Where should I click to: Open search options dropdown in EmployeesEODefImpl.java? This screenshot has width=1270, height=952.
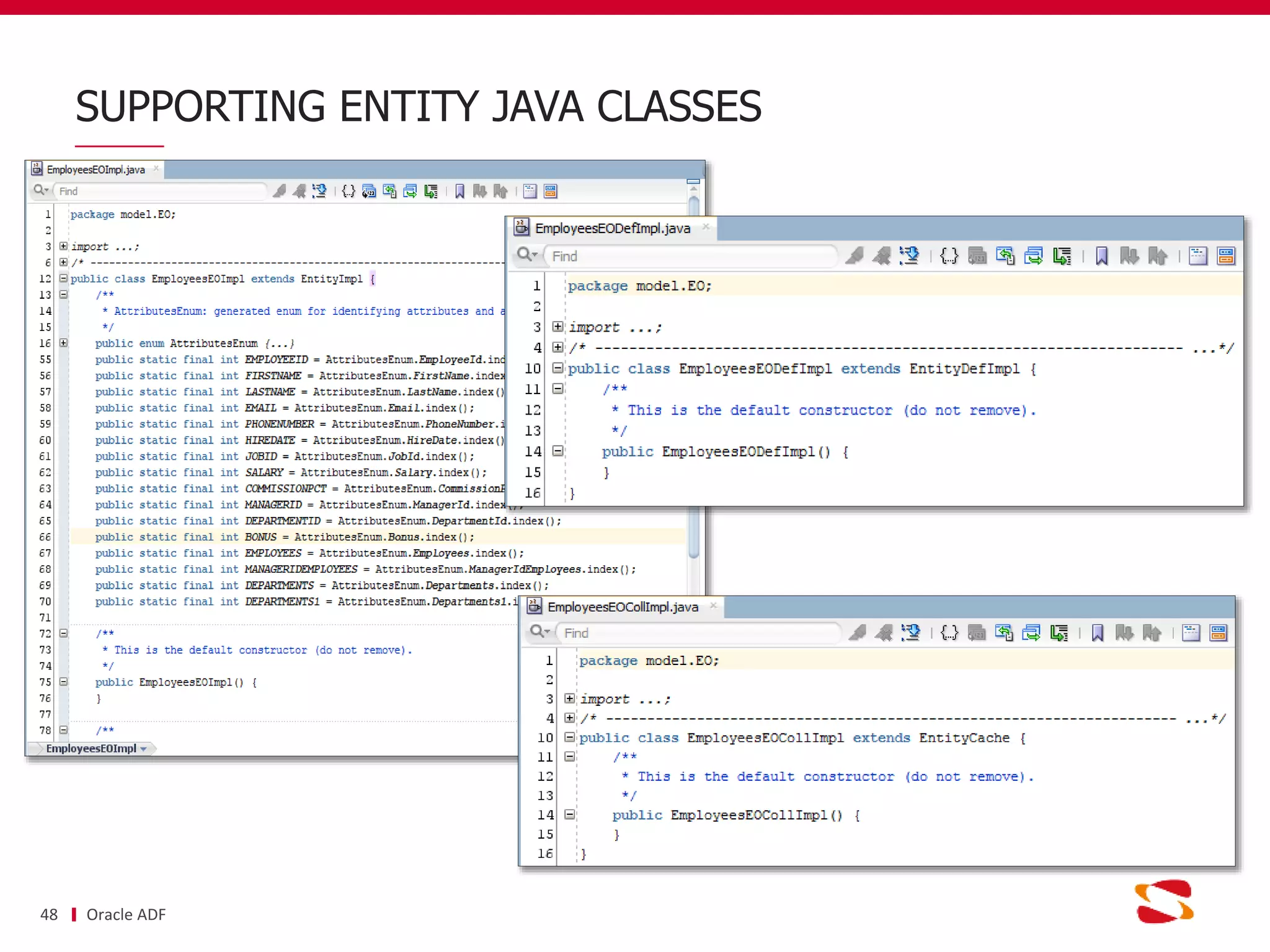coord(527,255)
